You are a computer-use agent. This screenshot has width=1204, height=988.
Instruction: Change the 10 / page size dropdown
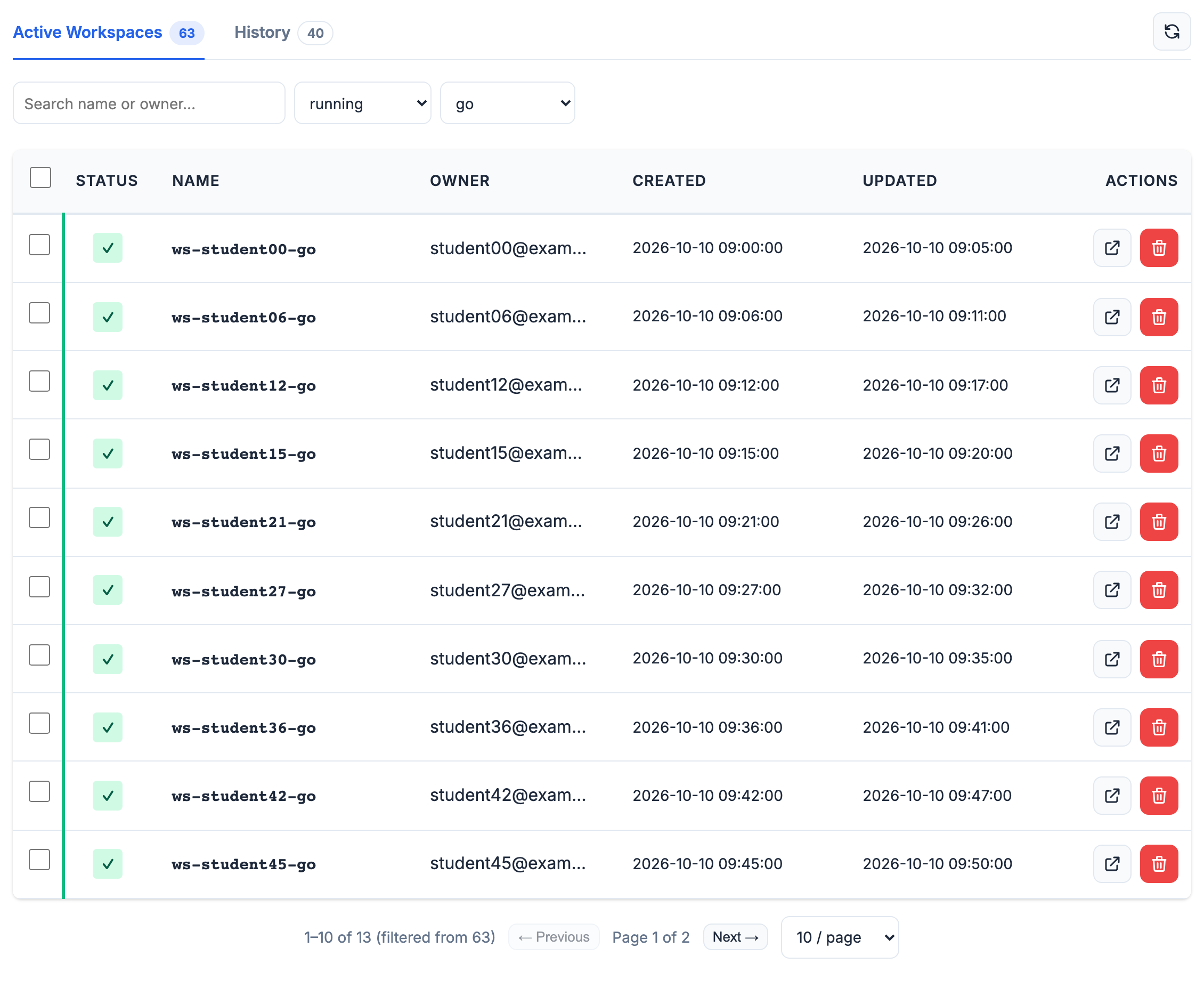[x=840, y=937]
